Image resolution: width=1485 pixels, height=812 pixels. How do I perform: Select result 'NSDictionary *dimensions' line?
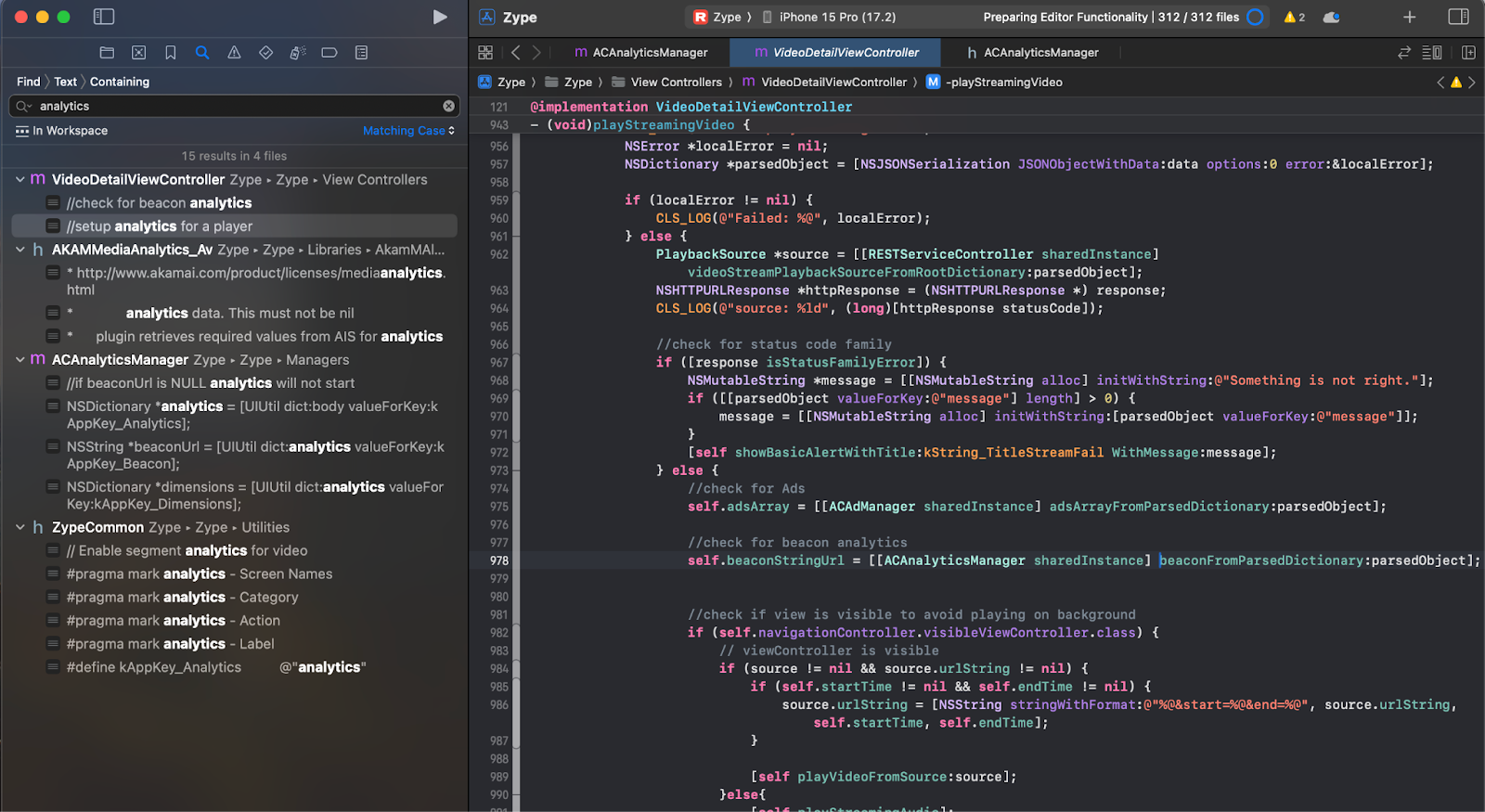[234, 495]
